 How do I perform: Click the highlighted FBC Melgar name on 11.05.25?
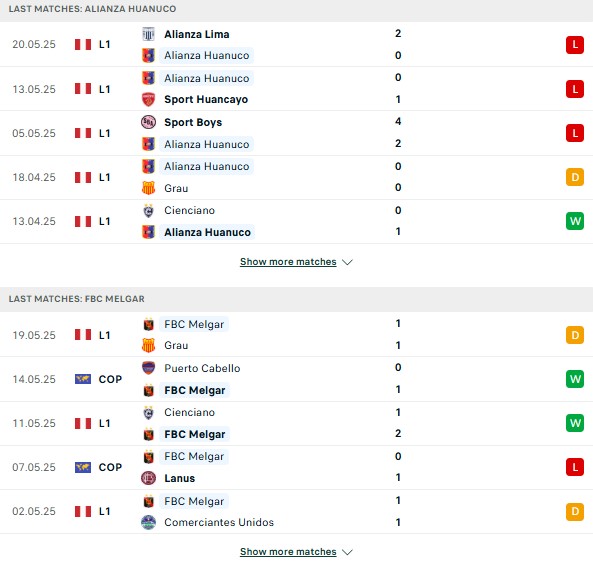click(x=194, y=434)
